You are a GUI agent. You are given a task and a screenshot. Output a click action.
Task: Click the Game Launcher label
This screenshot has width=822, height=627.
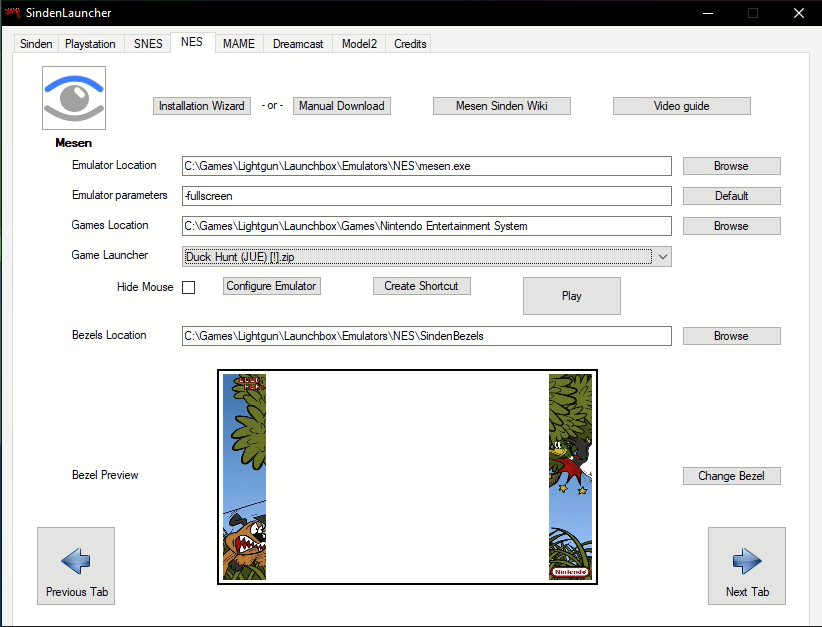pos(110,255)
